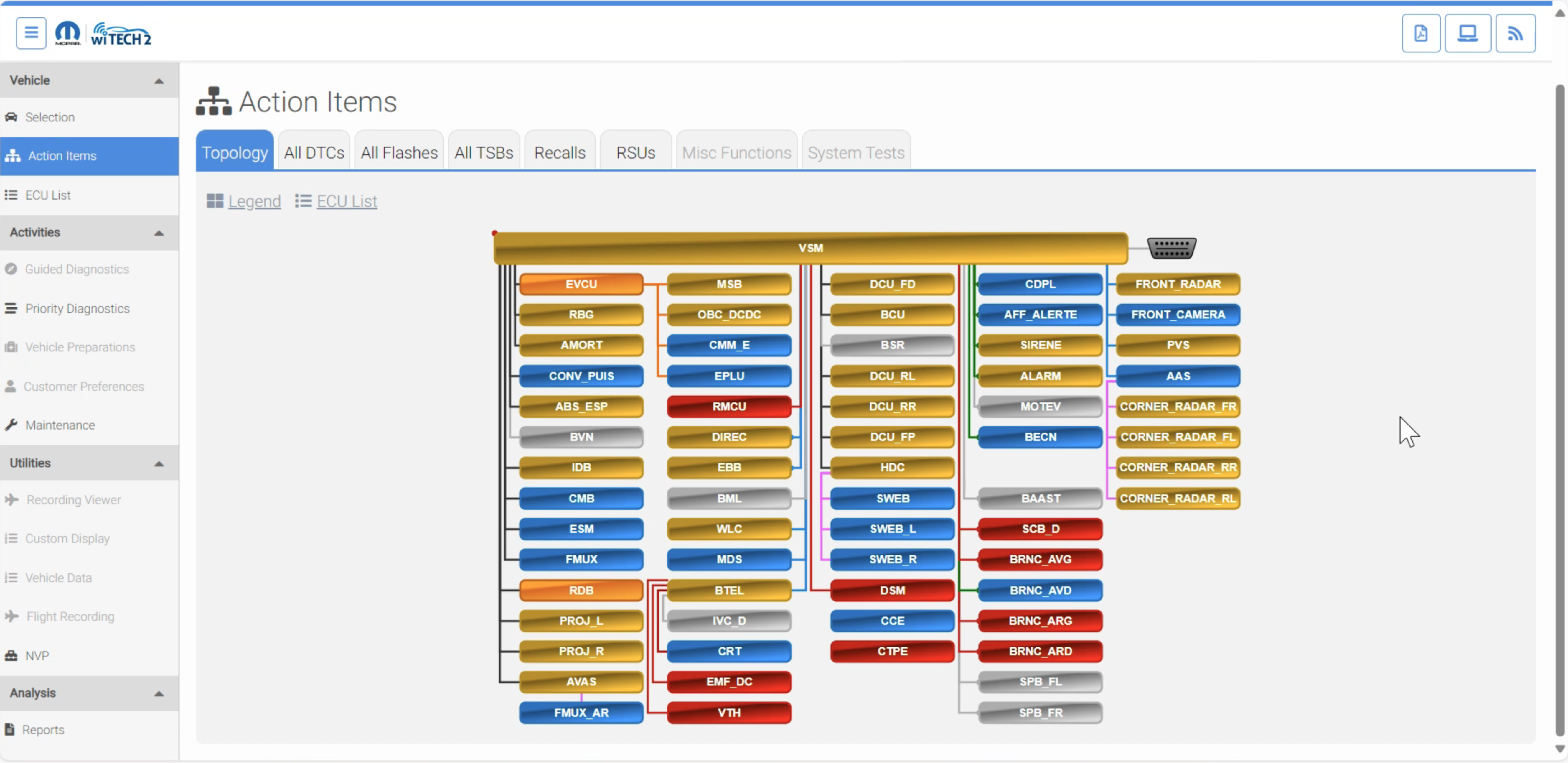1568x763 pixels.
Task: Click the list icon beside Custom Display
Action: coord(11,538)
